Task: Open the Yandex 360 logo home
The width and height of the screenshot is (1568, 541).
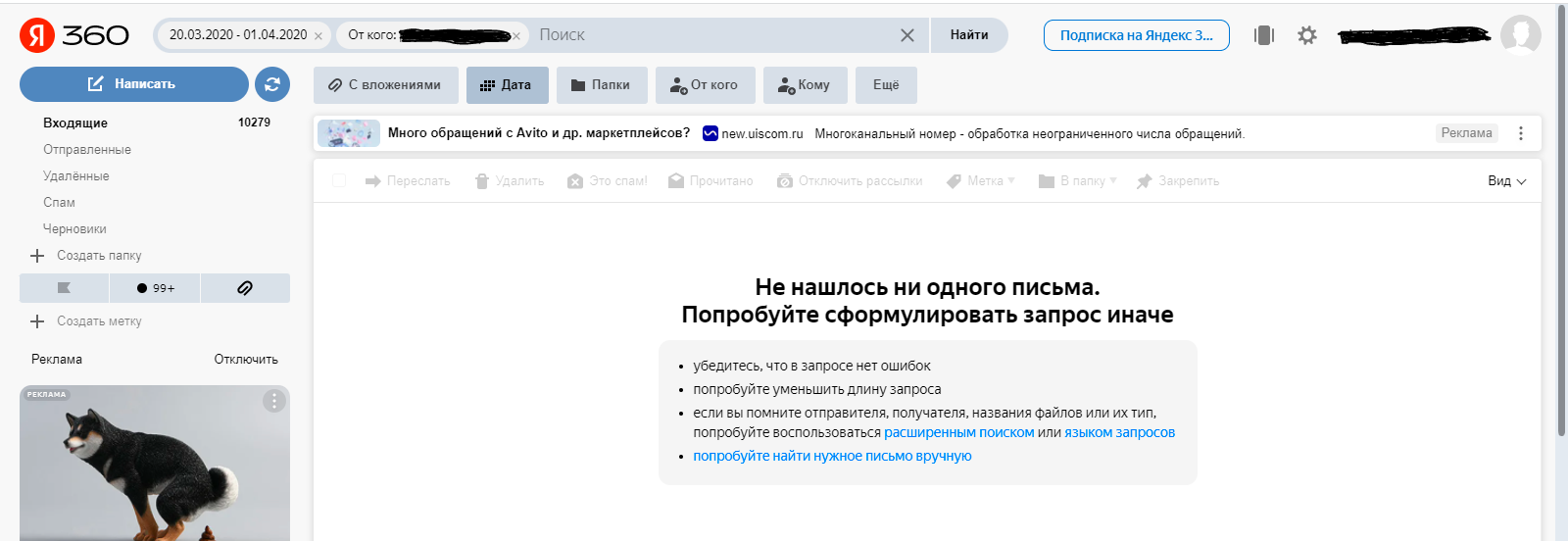Action: [x=74, y=35]
